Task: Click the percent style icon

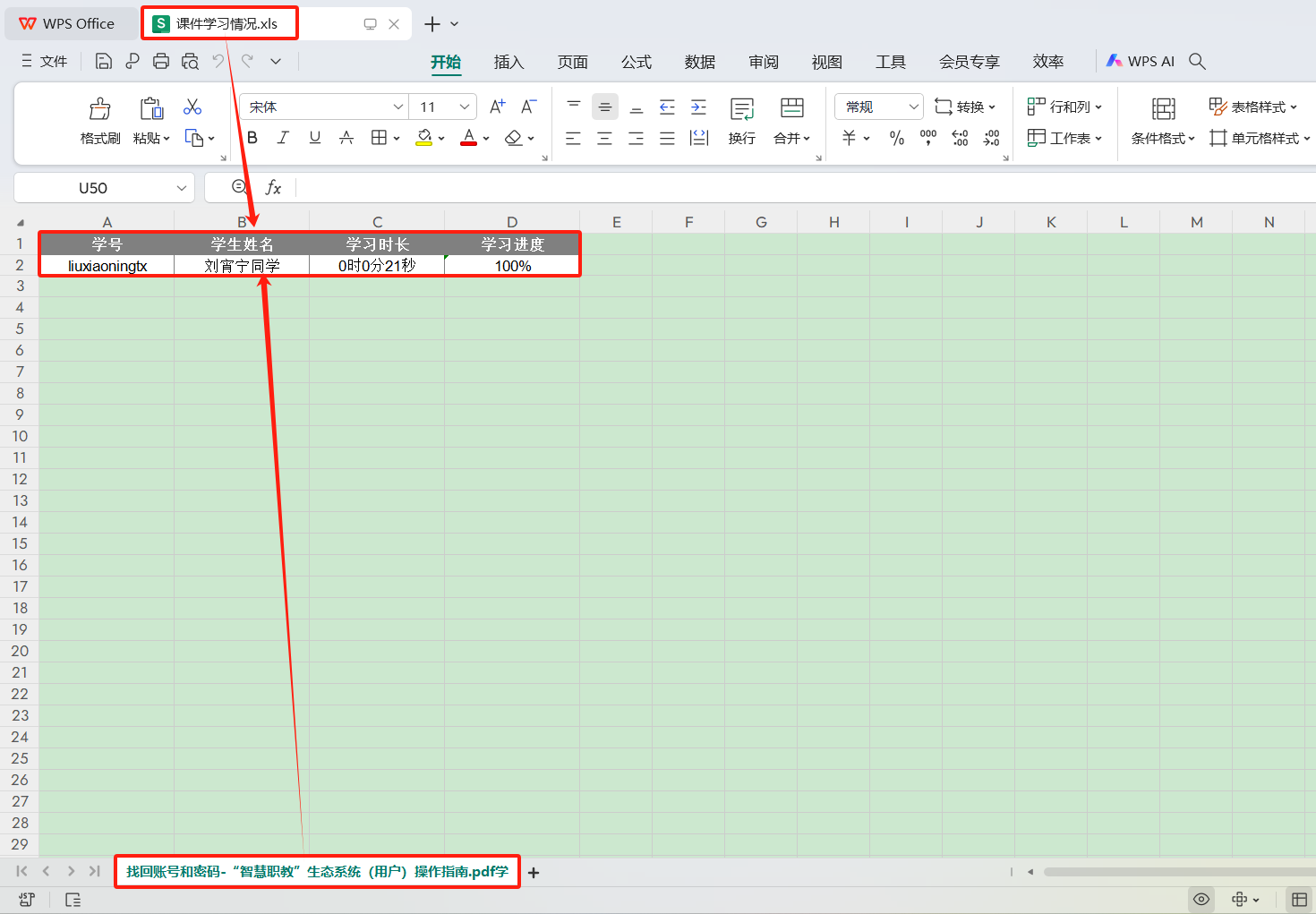Action: pos(896,138)
